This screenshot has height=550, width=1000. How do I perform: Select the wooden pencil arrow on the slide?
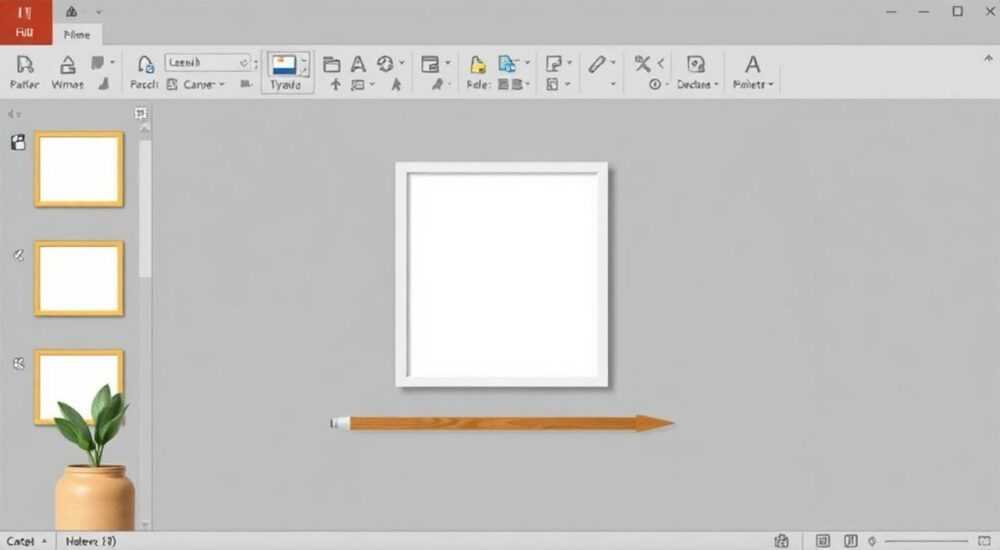click(502, 423)
